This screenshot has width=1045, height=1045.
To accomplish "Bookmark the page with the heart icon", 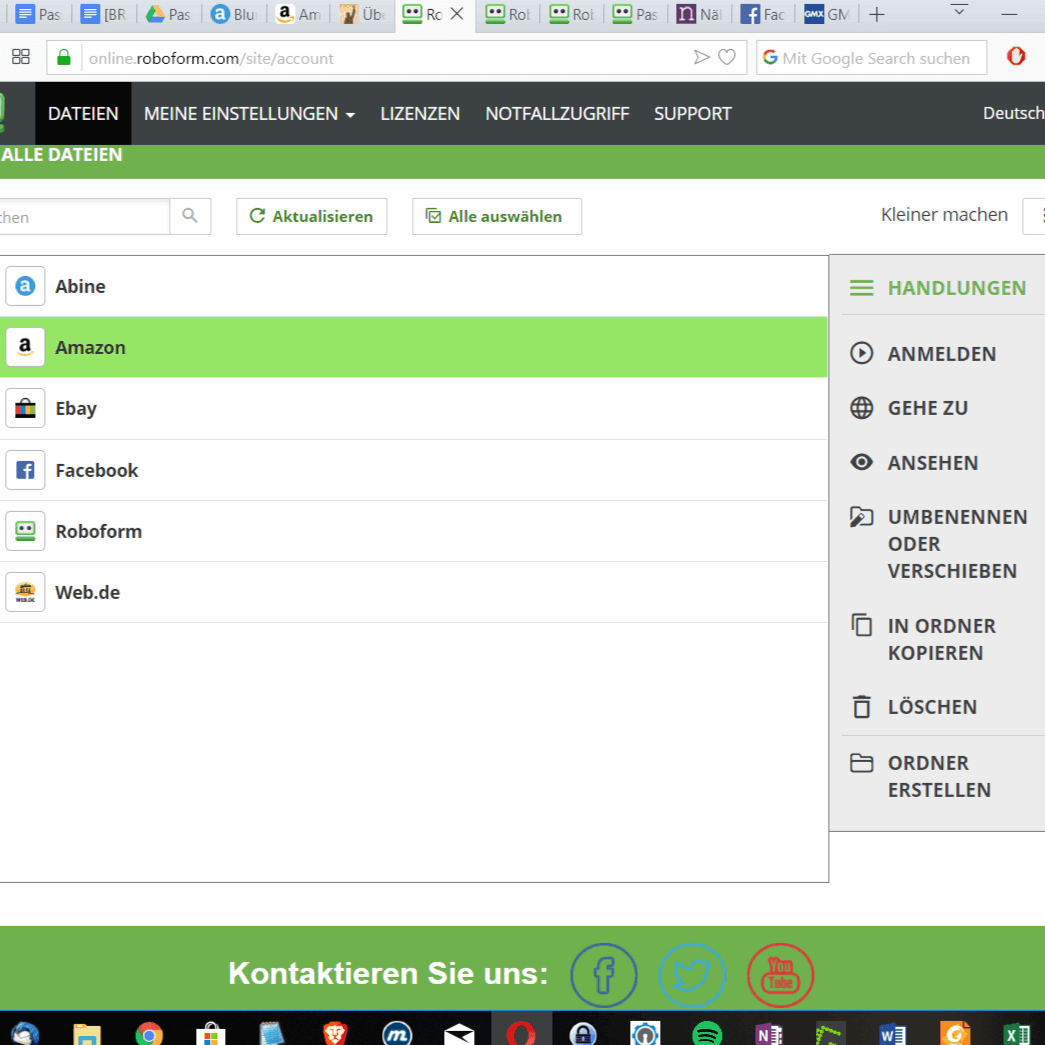I will (726, 57).
